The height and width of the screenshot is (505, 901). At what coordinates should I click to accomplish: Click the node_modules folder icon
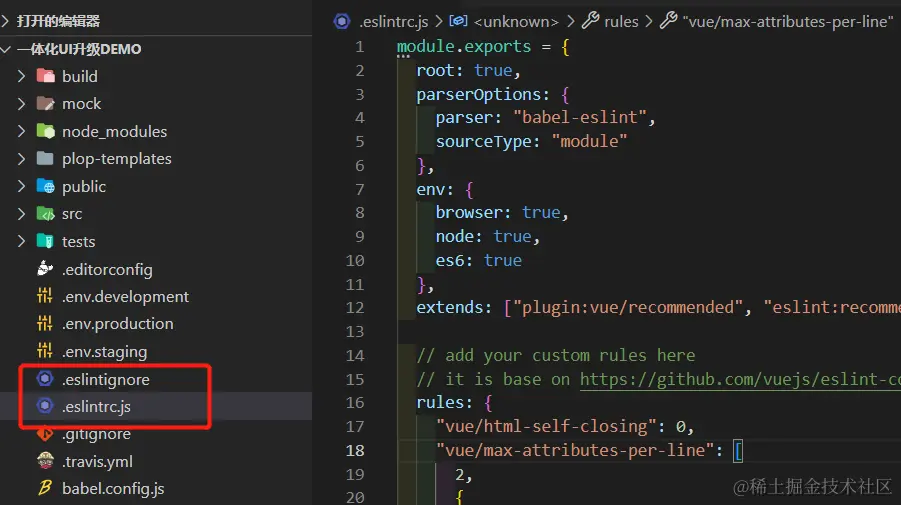point(45,131)
